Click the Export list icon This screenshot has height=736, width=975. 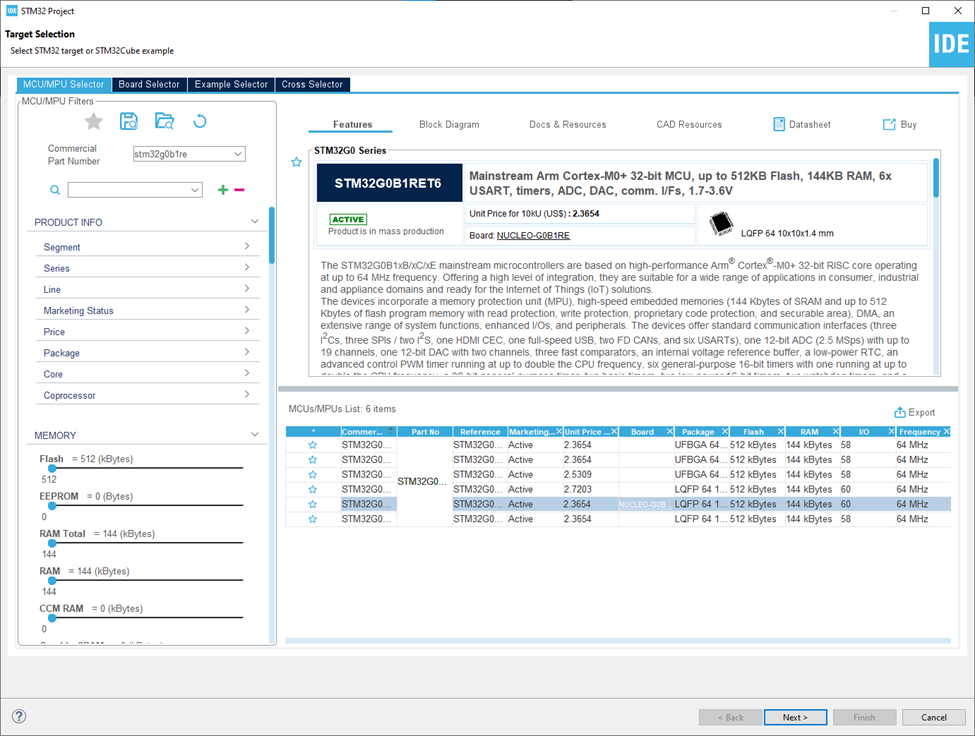coord(900,412)
